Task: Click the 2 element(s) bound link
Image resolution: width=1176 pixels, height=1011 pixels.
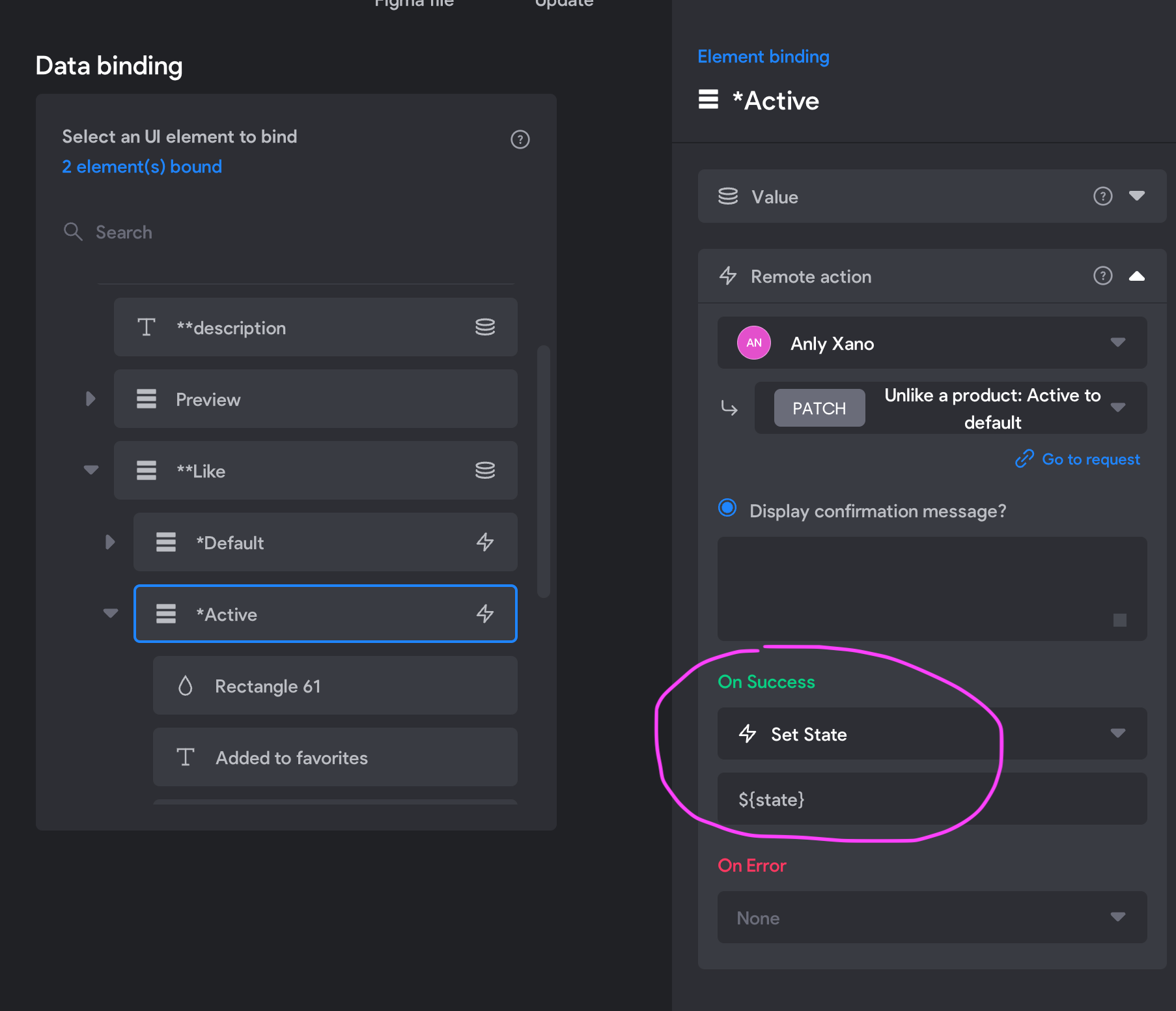Action: pyautogui.click(x=142, y=167)
